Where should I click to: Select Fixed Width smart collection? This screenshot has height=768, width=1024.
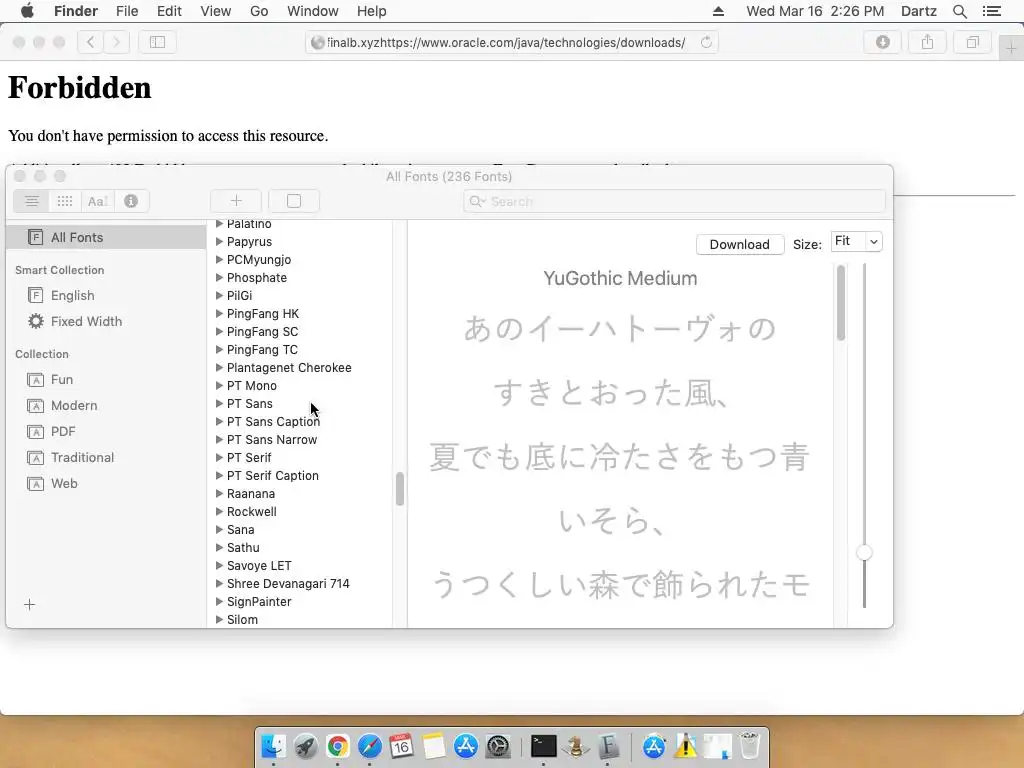click(106, 321)
